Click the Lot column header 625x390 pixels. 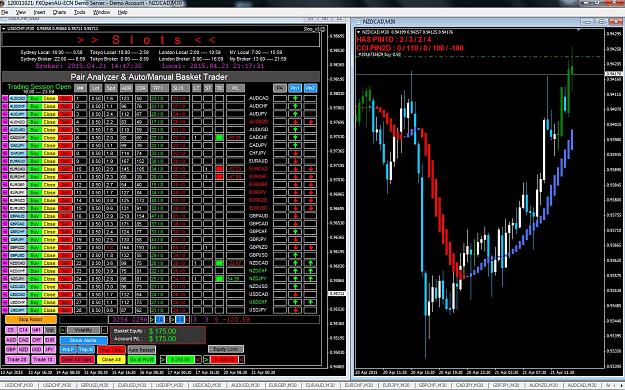click(95, 88)
